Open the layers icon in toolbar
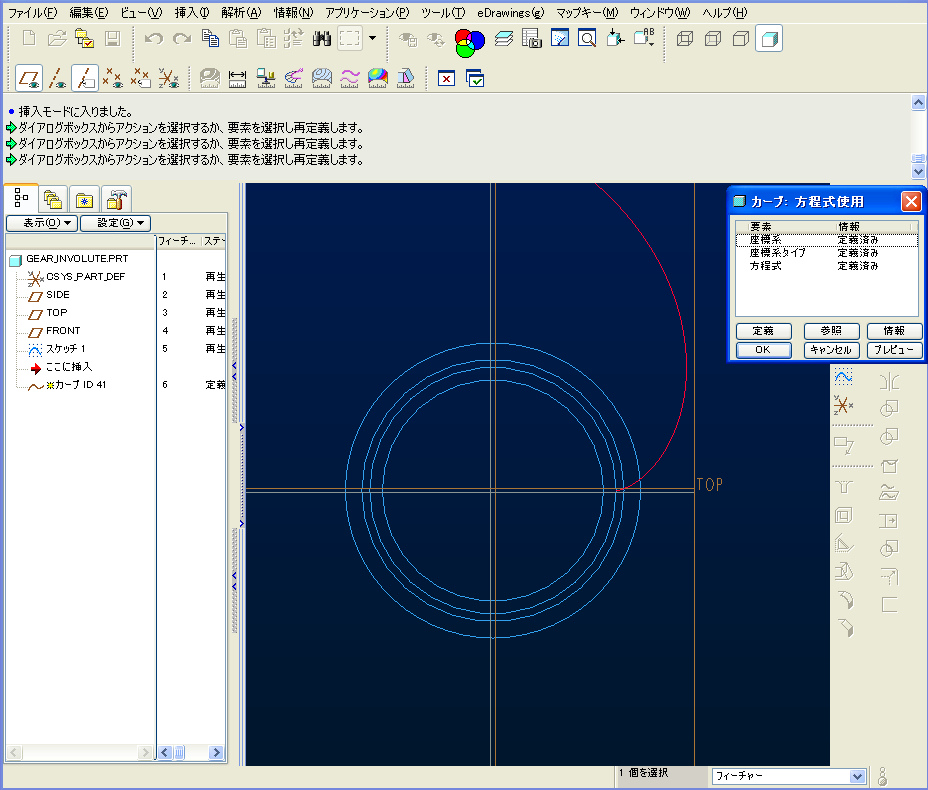Viewport: 928px width, 790px height. tap(505, 39)
